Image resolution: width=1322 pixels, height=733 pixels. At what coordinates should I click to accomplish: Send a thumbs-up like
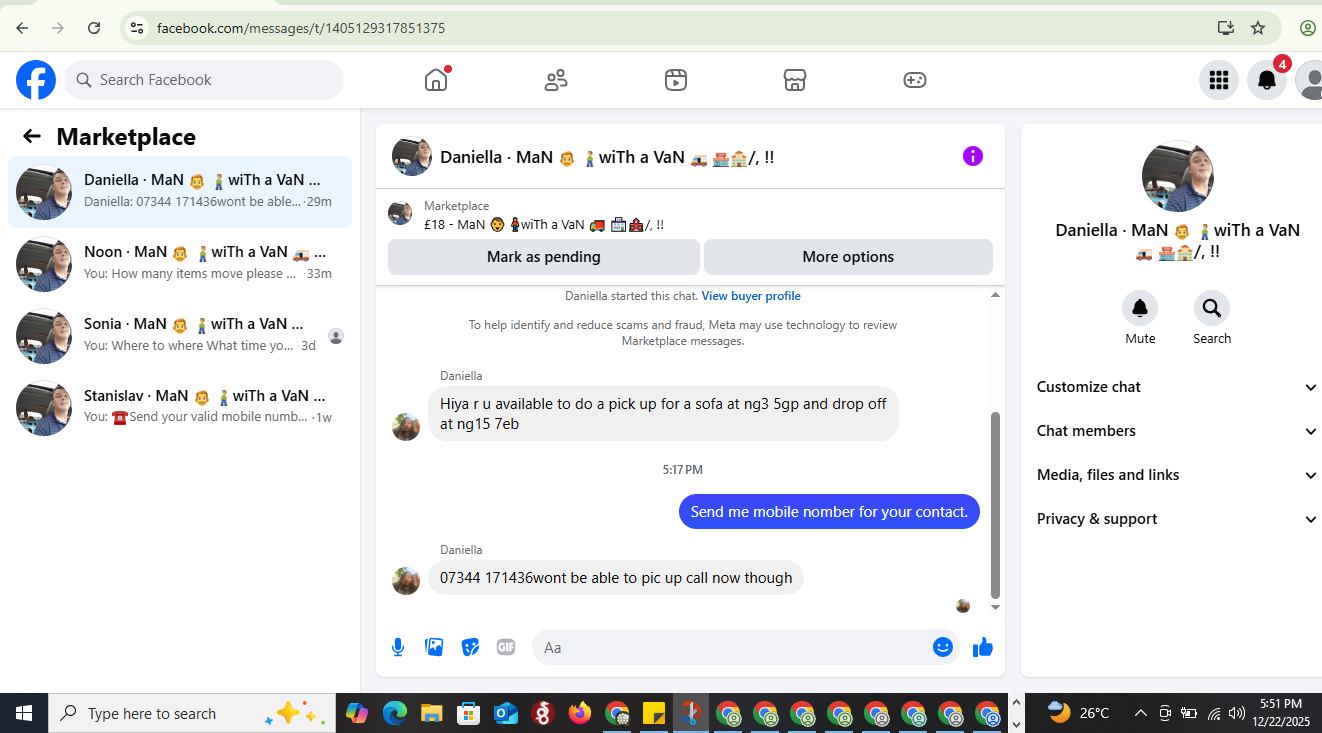coord(983,647)
